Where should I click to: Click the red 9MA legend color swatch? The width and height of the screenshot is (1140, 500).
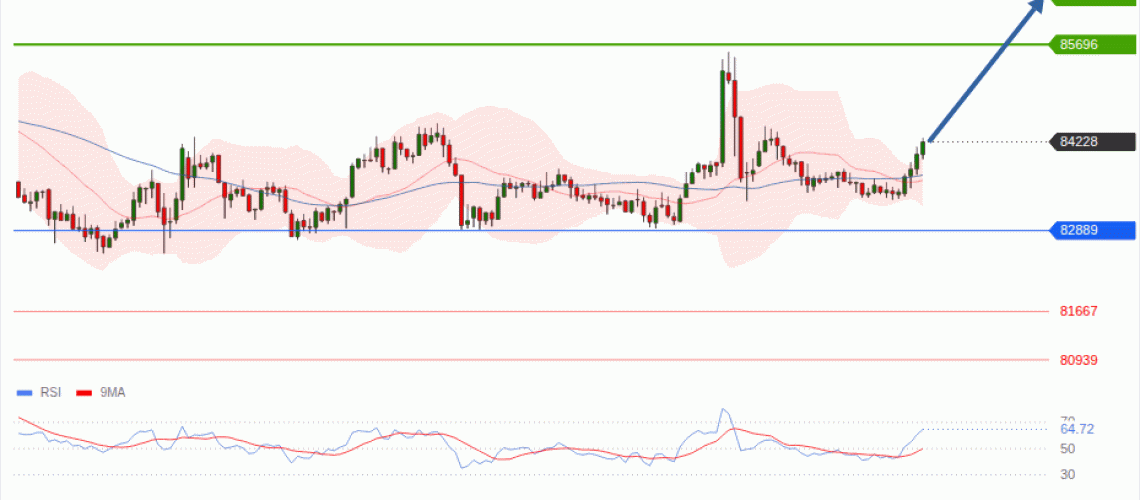click(x=84, y=393)
